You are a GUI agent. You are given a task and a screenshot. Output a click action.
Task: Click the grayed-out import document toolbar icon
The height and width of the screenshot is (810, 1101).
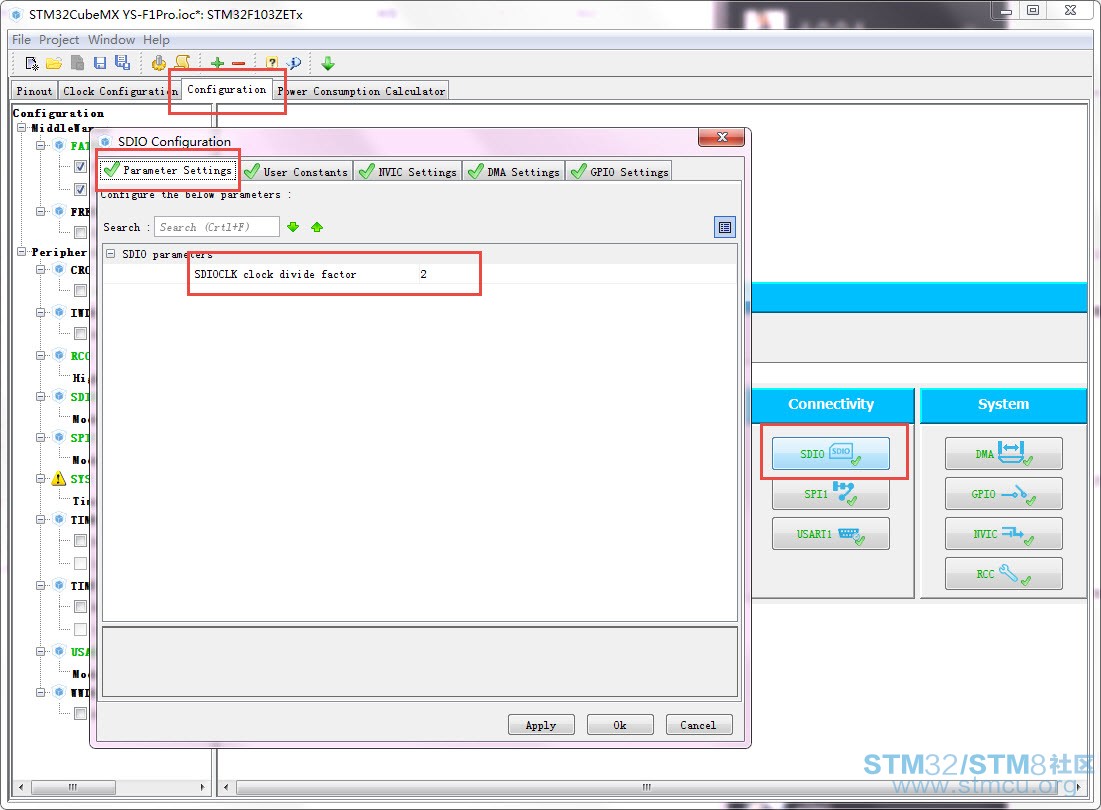coord(77,63)
